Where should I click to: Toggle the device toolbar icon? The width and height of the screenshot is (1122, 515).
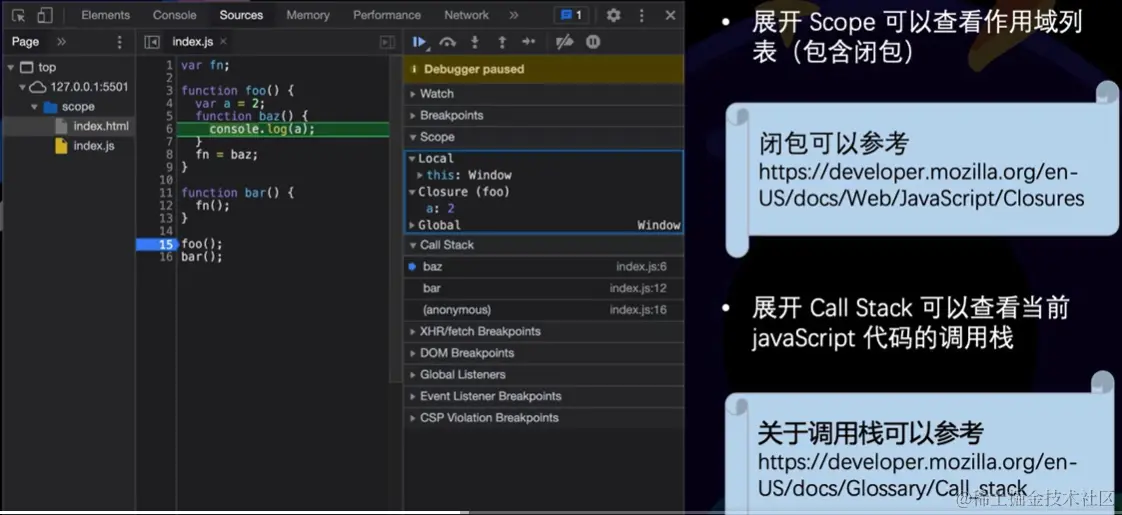(44, 15)
